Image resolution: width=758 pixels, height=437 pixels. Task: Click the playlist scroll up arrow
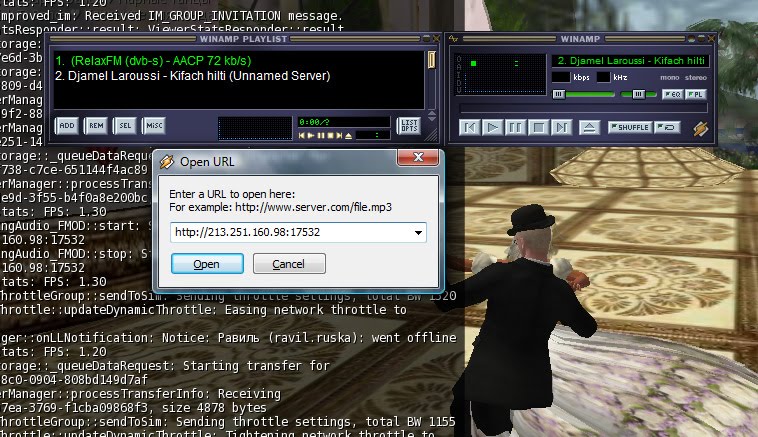pos(432,113)
